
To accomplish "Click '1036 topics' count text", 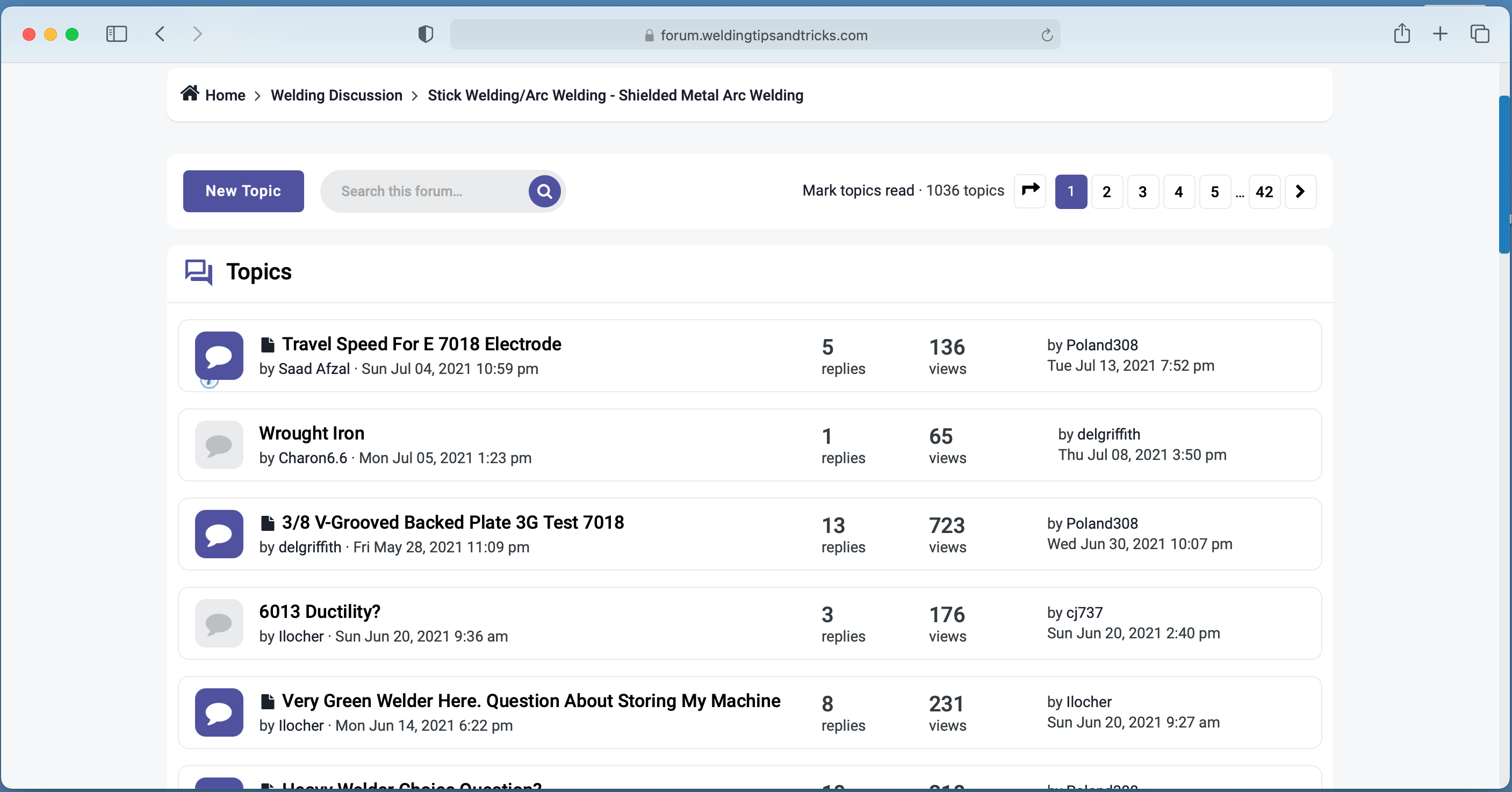I will [965, 191].
